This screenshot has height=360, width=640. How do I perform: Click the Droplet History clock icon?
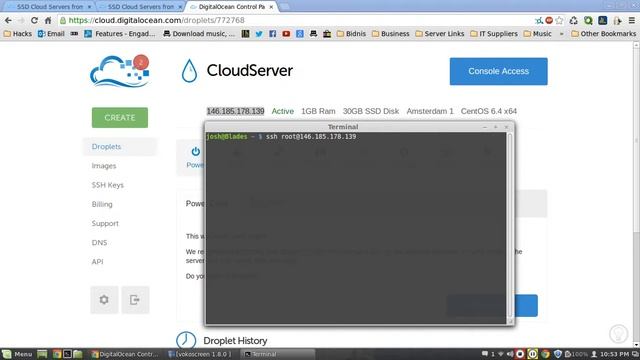(x=186, y=340)
